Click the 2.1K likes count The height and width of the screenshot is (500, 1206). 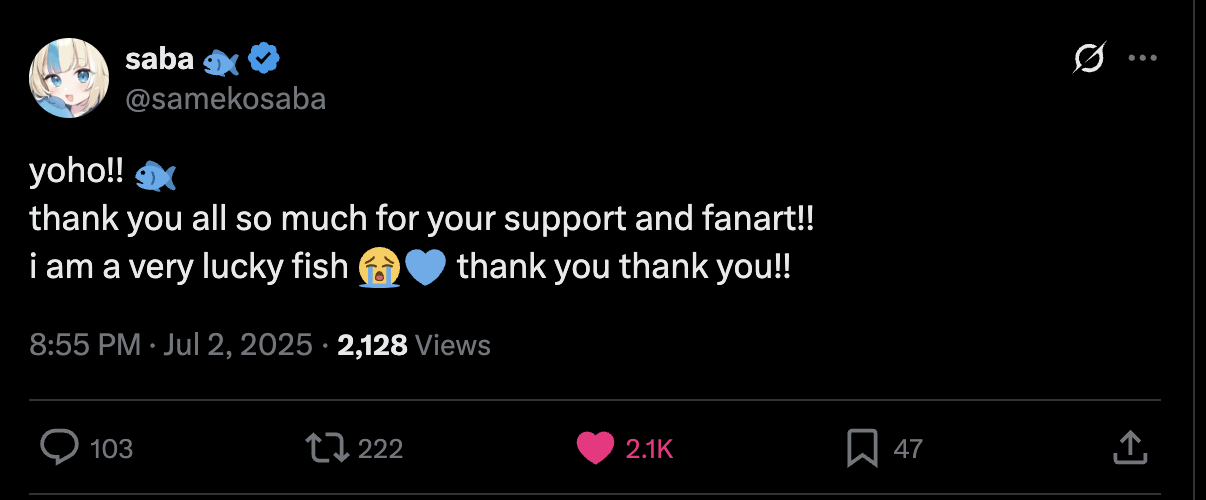649,449
